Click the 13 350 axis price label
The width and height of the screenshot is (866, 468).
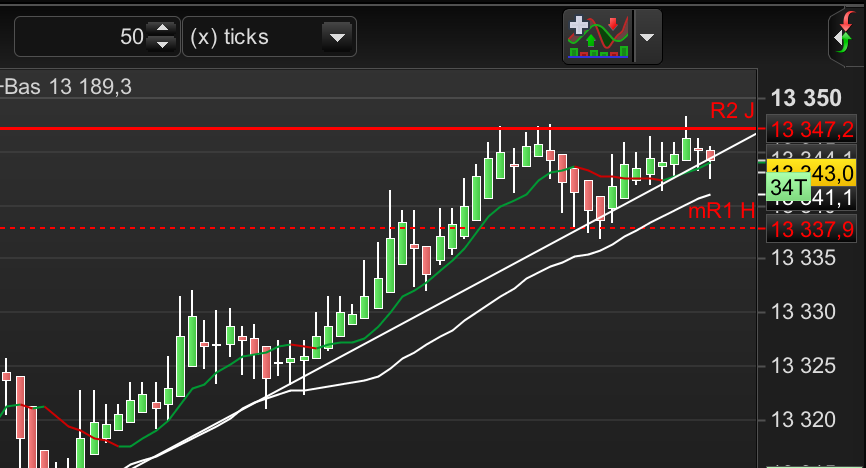[806, 98]
